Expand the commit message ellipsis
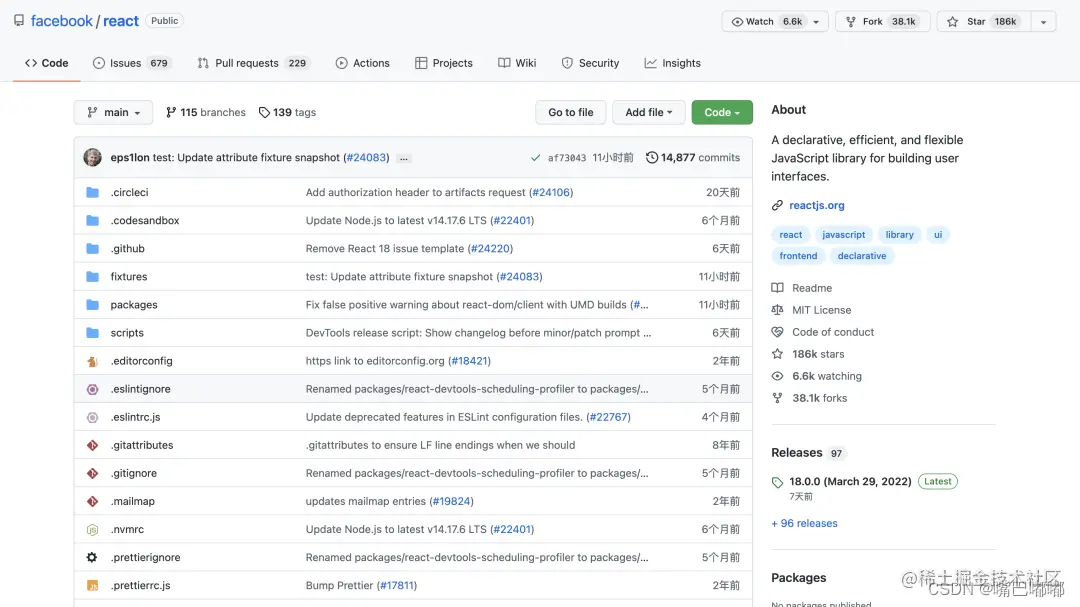 pos(404,158)
